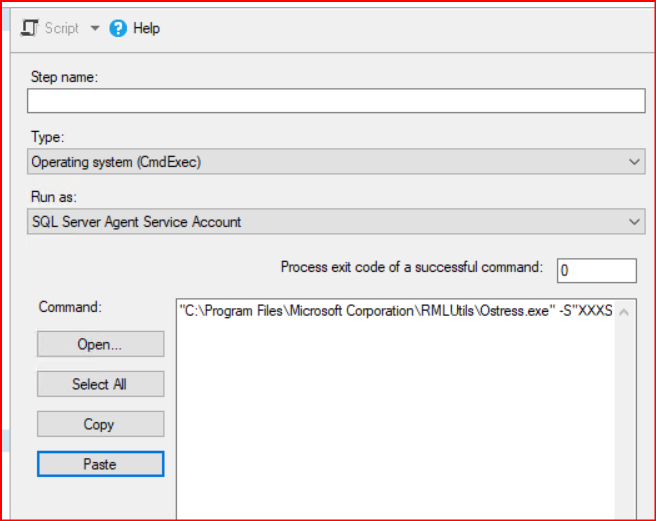The height and width of the screenshot is (521, 656).
Task: Expand the Run as combo box chevron
Action: (634, 222)
